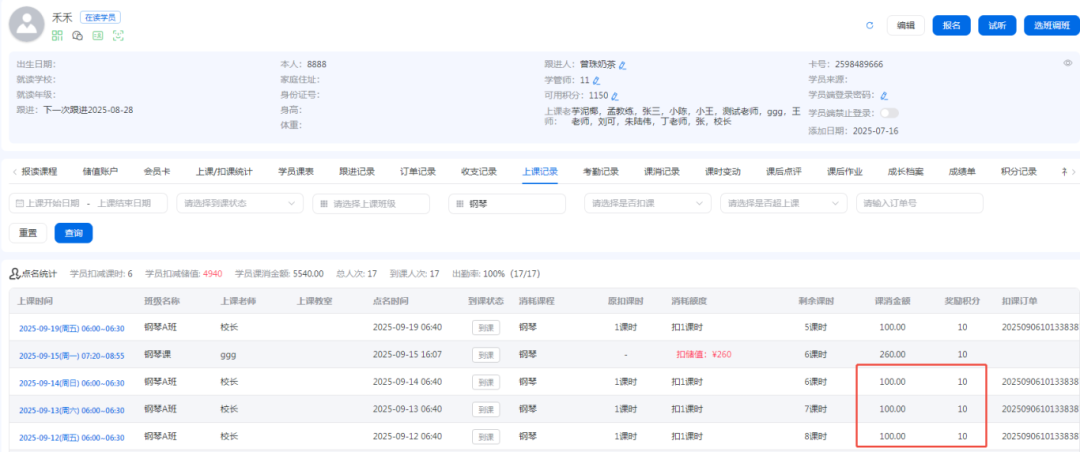Toggle the eye visibility icon for info
Image resolution: width=1080 pixels, height=452 pixels.
[1067, 63]
